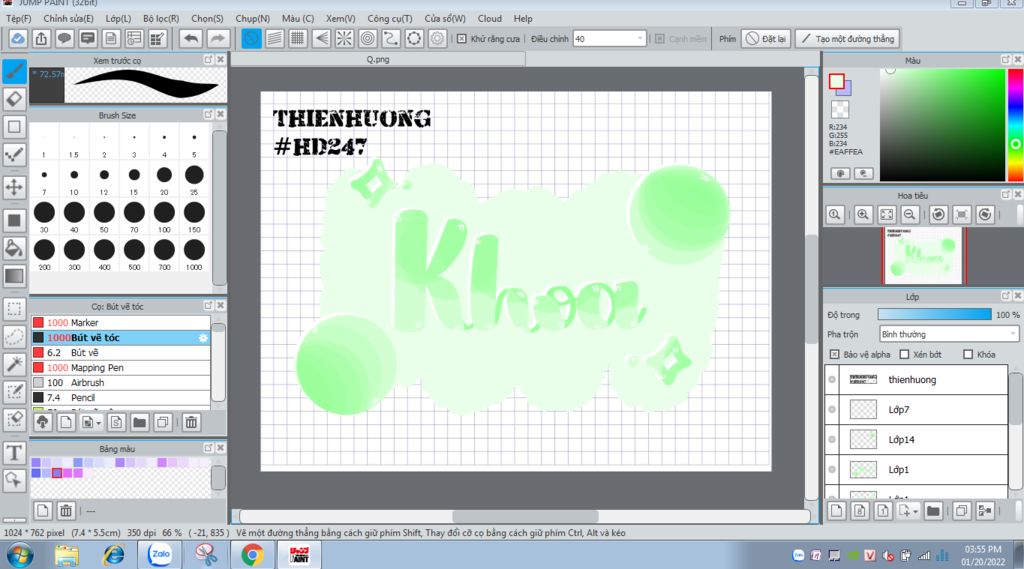Toggle Khử răng cưa checkbox
Screen dimensions: 1024x569
click(462, 39)
